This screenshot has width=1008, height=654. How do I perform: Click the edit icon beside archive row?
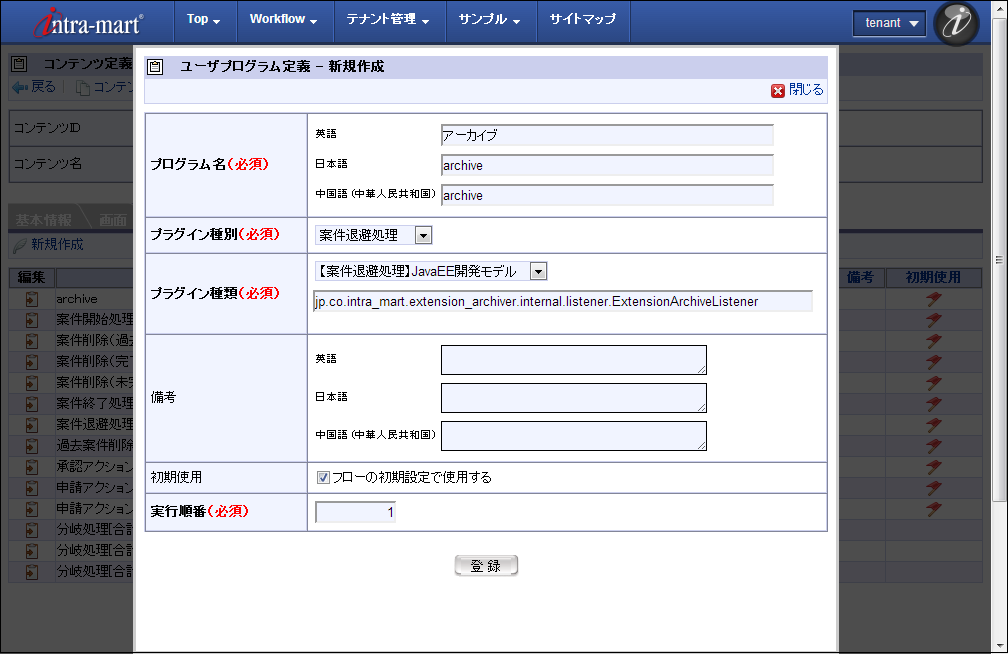[32, 299]
